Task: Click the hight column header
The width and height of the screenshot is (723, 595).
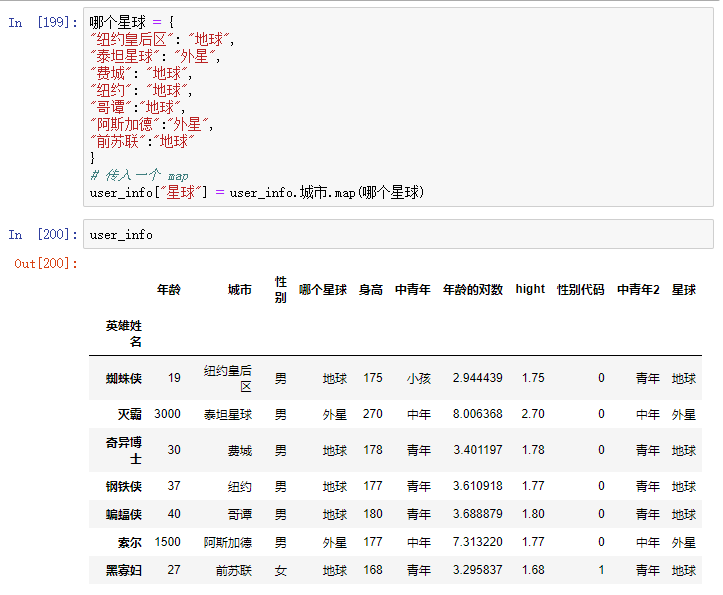Action: pyautogui.click(x=530, y=289)
